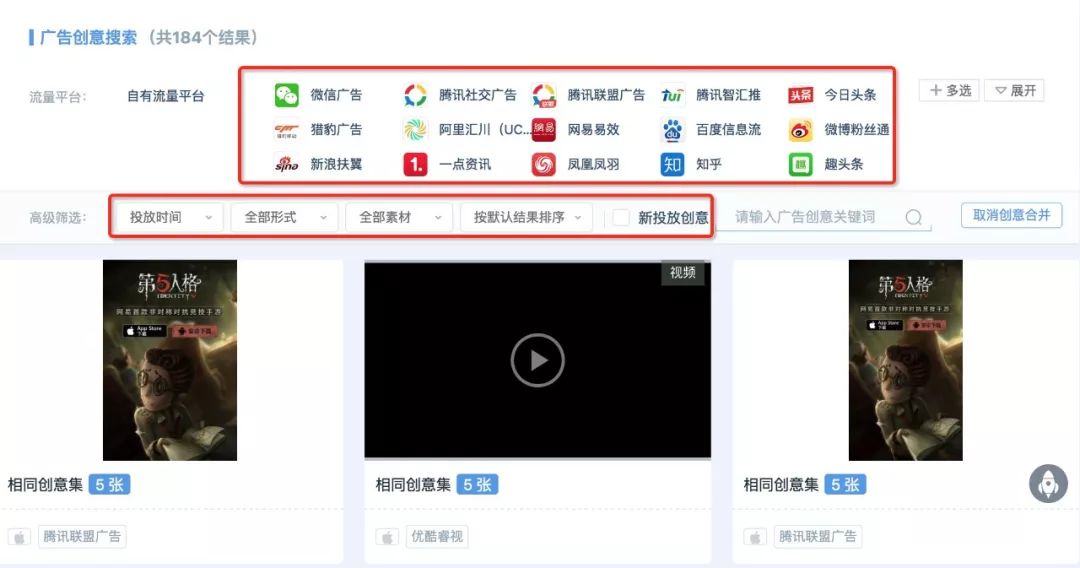Click the 今日头条 label
The width and height of the screenshot is (1080, 568).
pyautogui.click(x=850, y=95)
